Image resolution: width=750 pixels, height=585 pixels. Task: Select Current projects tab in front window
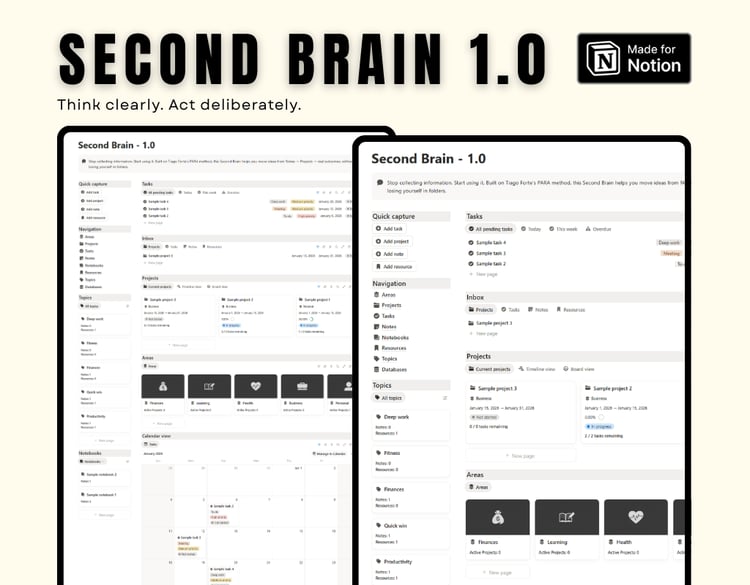coord(490,369)
